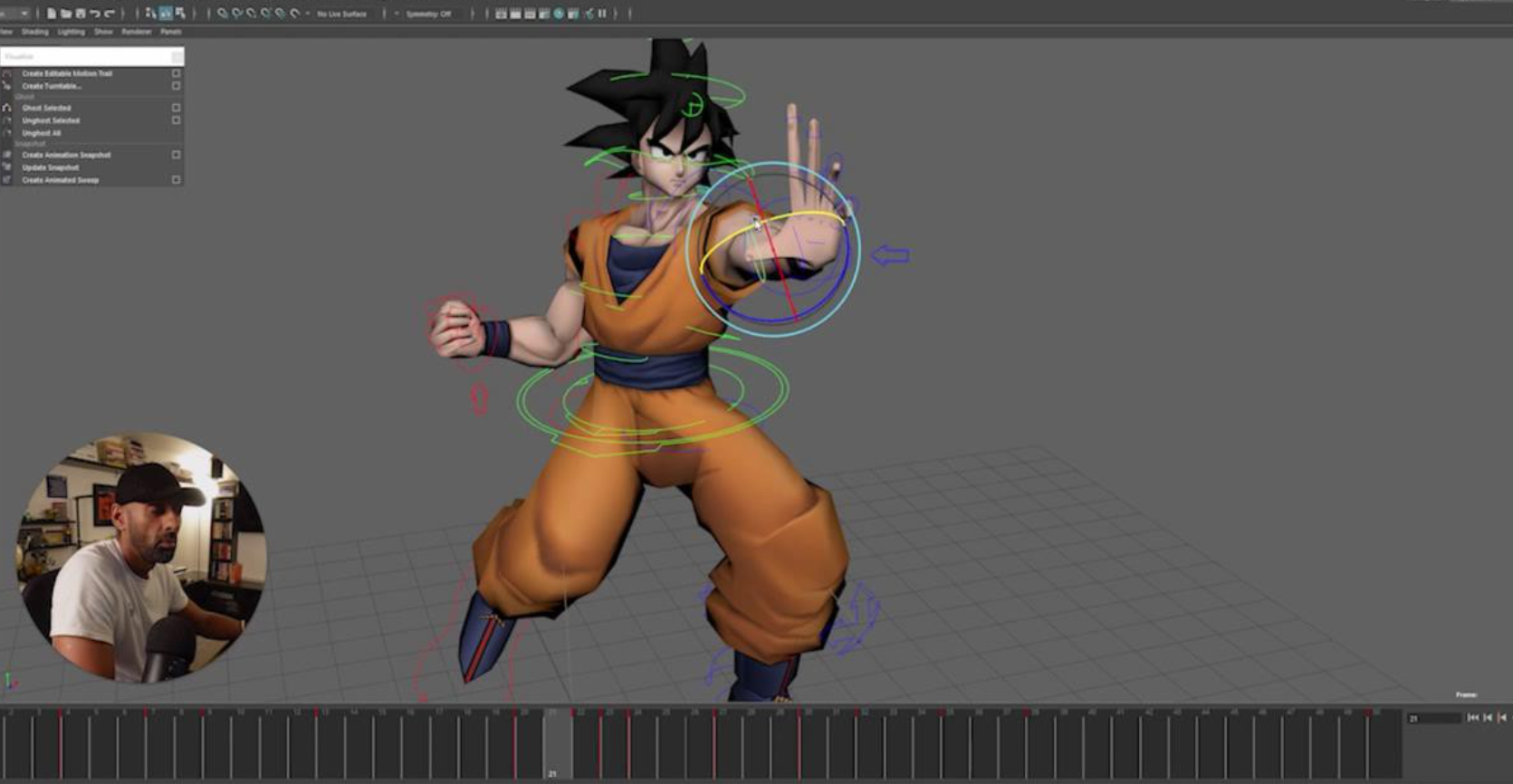Open the Renderer panel menu
This screenshot has height=784, width=1513.
[x=137, y=32]
